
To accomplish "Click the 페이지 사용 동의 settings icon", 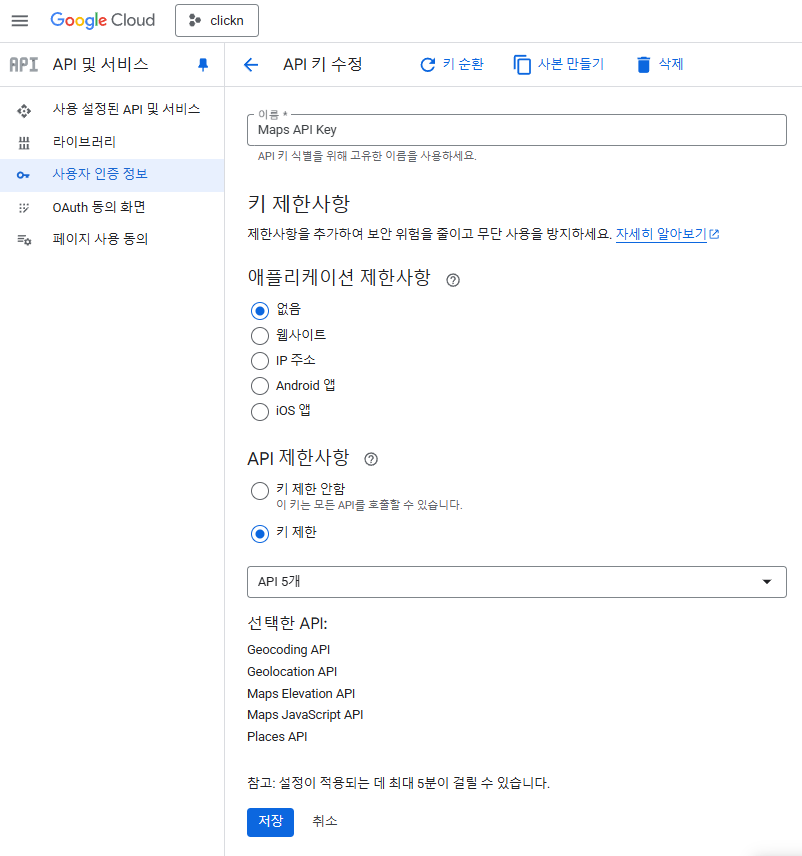I will pos(24,240).
